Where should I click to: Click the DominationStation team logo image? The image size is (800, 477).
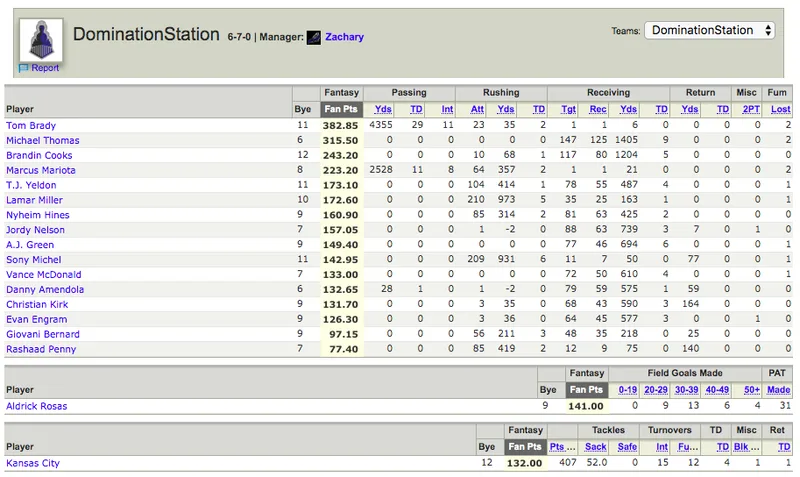[41, 40]
